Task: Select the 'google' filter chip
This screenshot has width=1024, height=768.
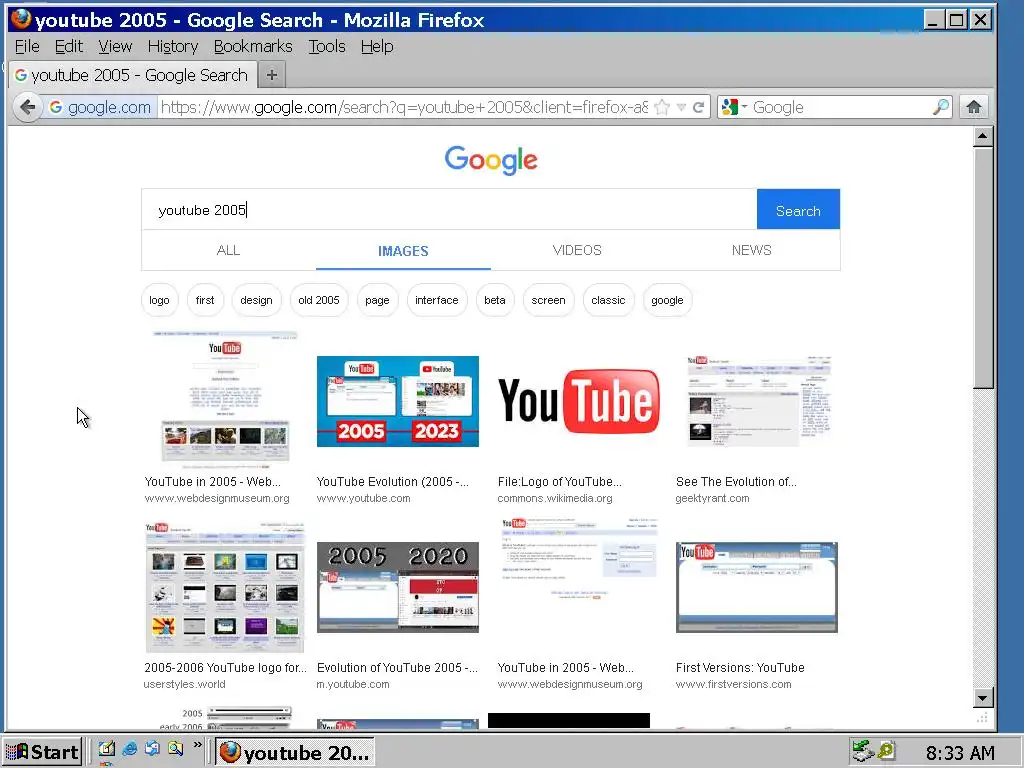Action: [667, 300]
